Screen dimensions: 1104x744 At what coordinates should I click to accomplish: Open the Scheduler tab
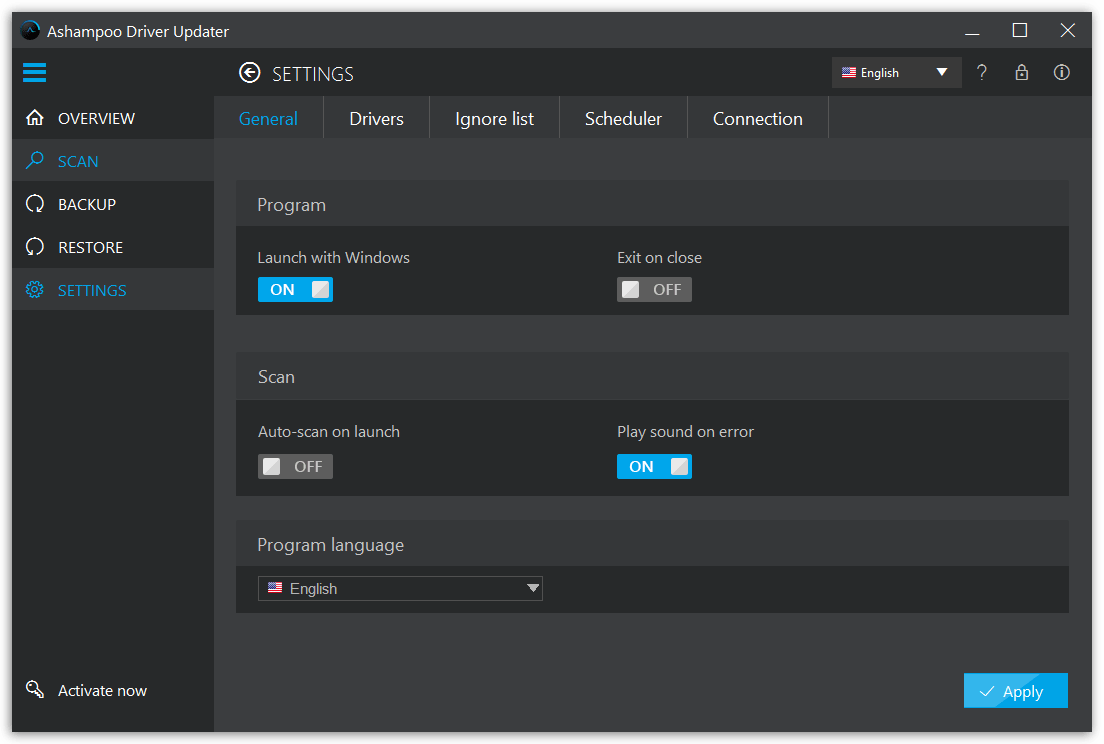(623, 117)
